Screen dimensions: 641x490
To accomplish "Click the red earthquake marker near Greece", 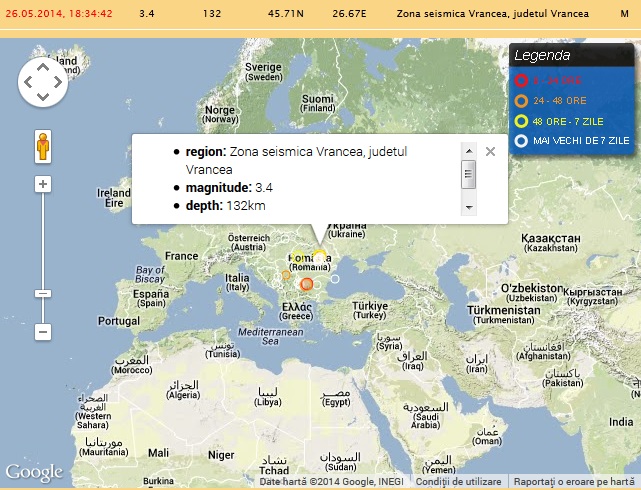I will (x=307, y=284).
